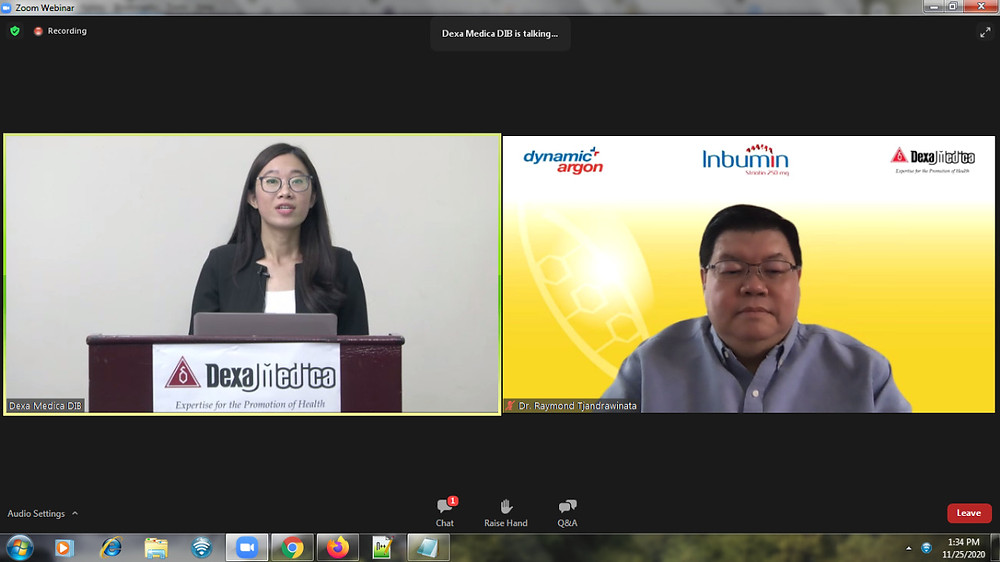
Task: Open Audio Settings label
Action: tap(36, 514)
